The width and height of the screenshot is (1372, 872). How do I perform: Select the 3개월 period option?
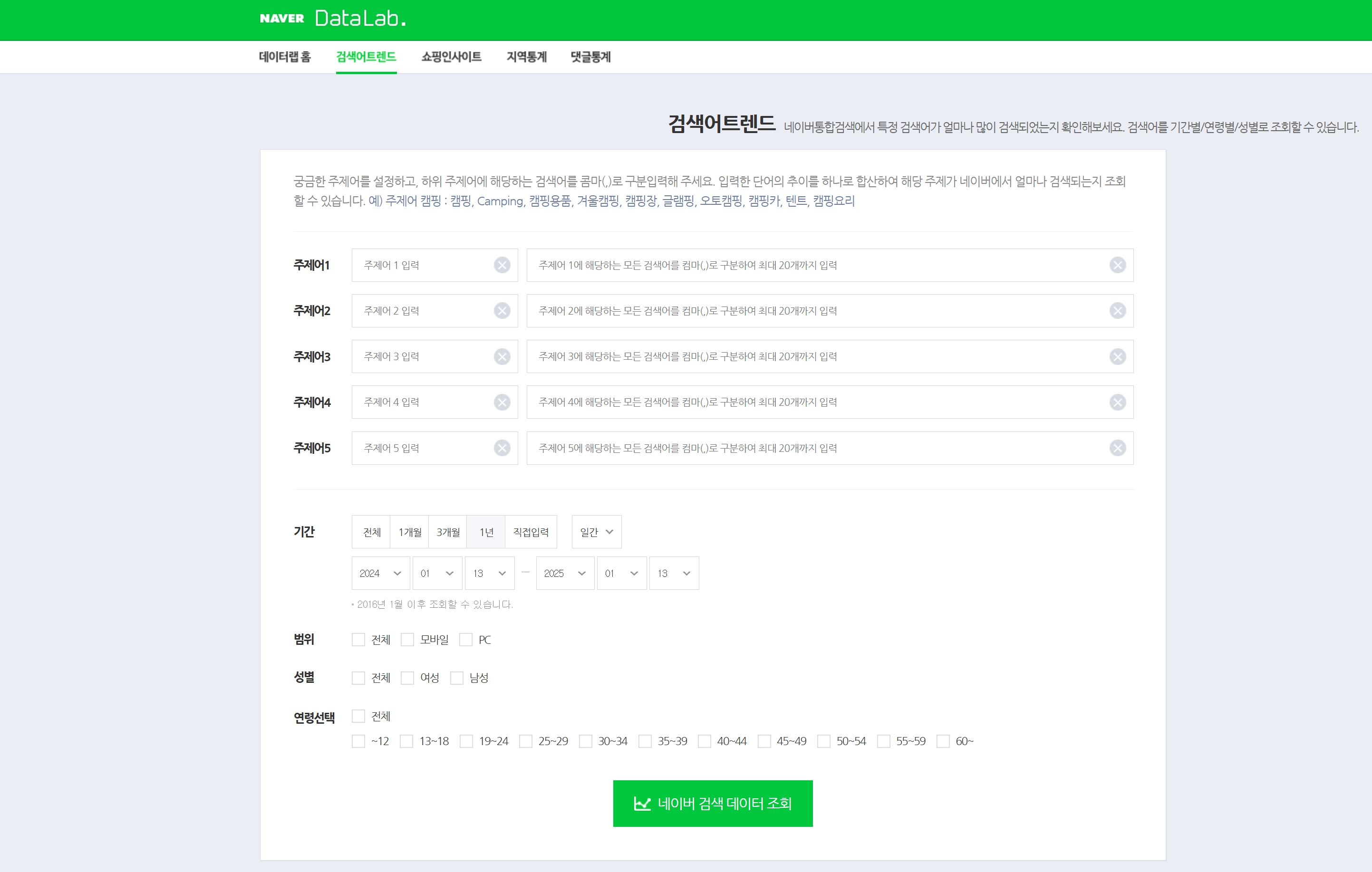[447, 531]
